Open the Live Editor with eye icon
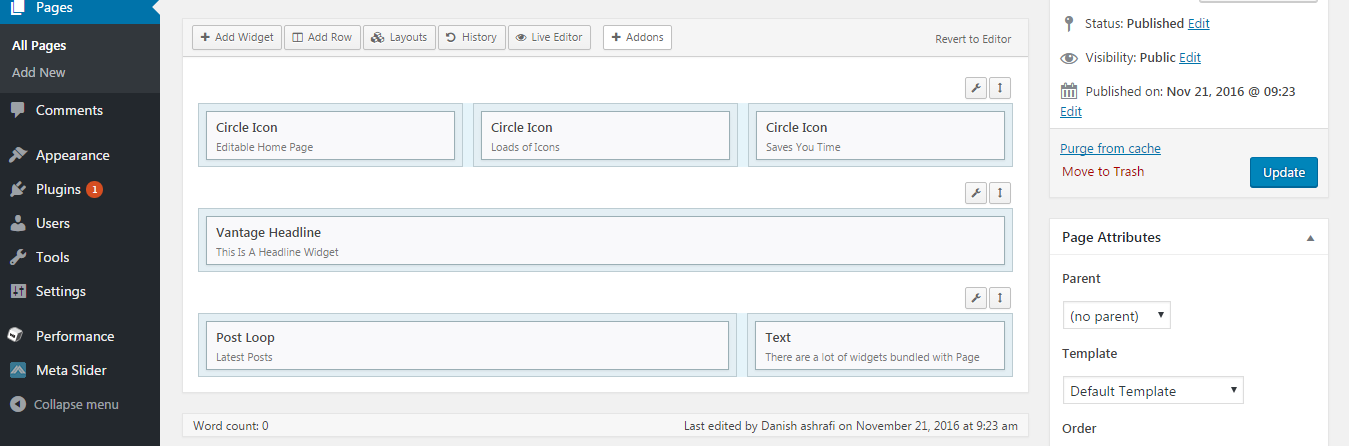 [550, 37]
